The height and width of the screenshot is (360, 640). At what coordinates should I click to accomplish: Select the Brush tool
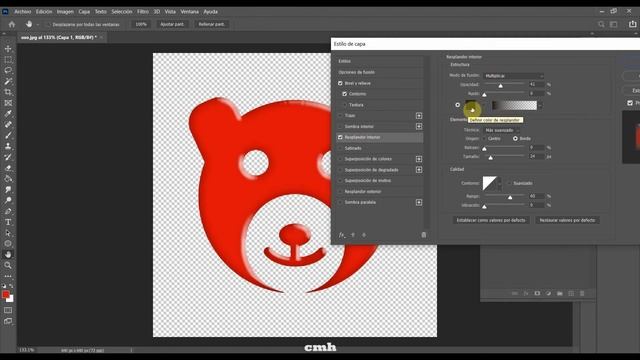pos(8,136)
